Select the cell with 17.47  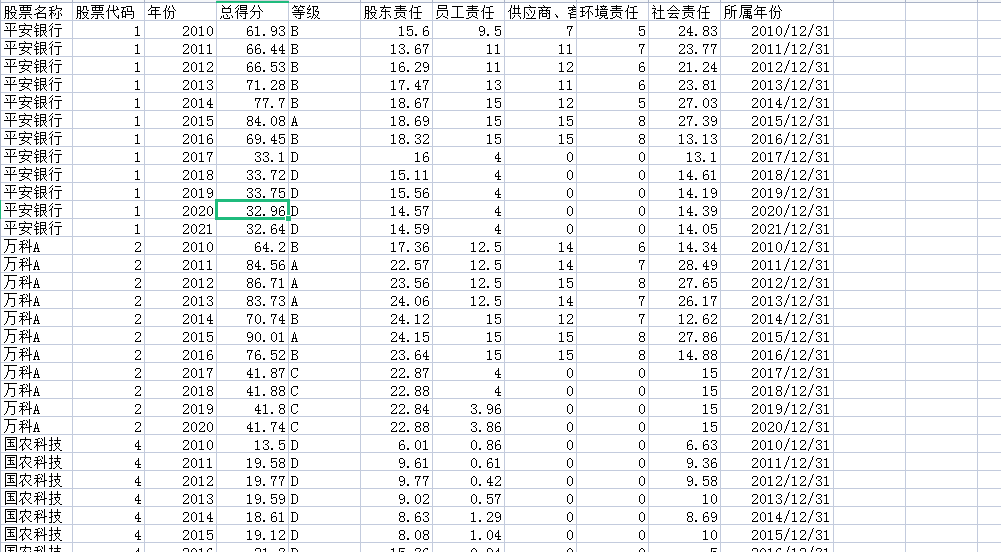tap(396, 84)
